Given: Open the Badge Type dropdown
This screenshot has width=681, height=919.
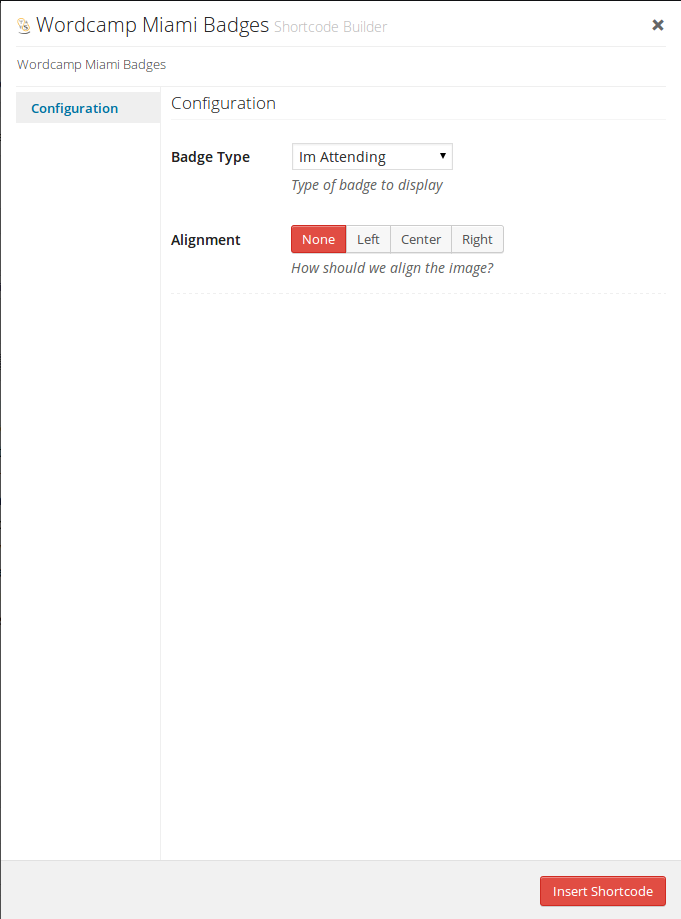Looking at the screenshot, I should click(x=372, y=156).
